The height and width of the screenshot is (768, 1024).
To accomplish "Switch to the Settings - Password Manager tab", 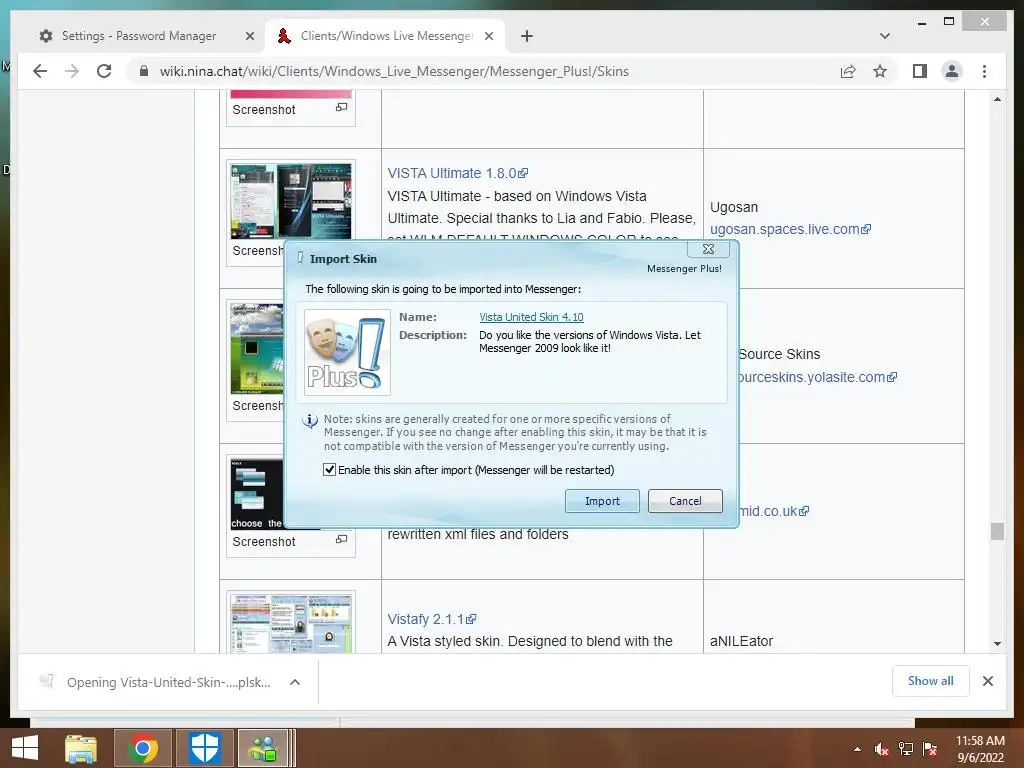I will point(138,36).
